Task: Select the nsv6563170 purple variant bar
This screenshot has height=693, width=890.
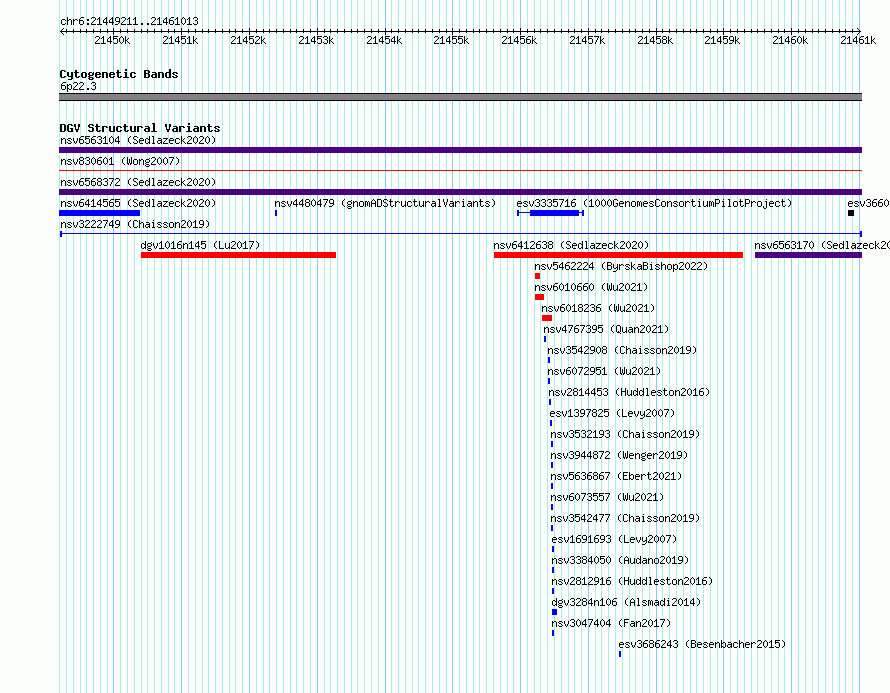Action: (x=808, y=255)
